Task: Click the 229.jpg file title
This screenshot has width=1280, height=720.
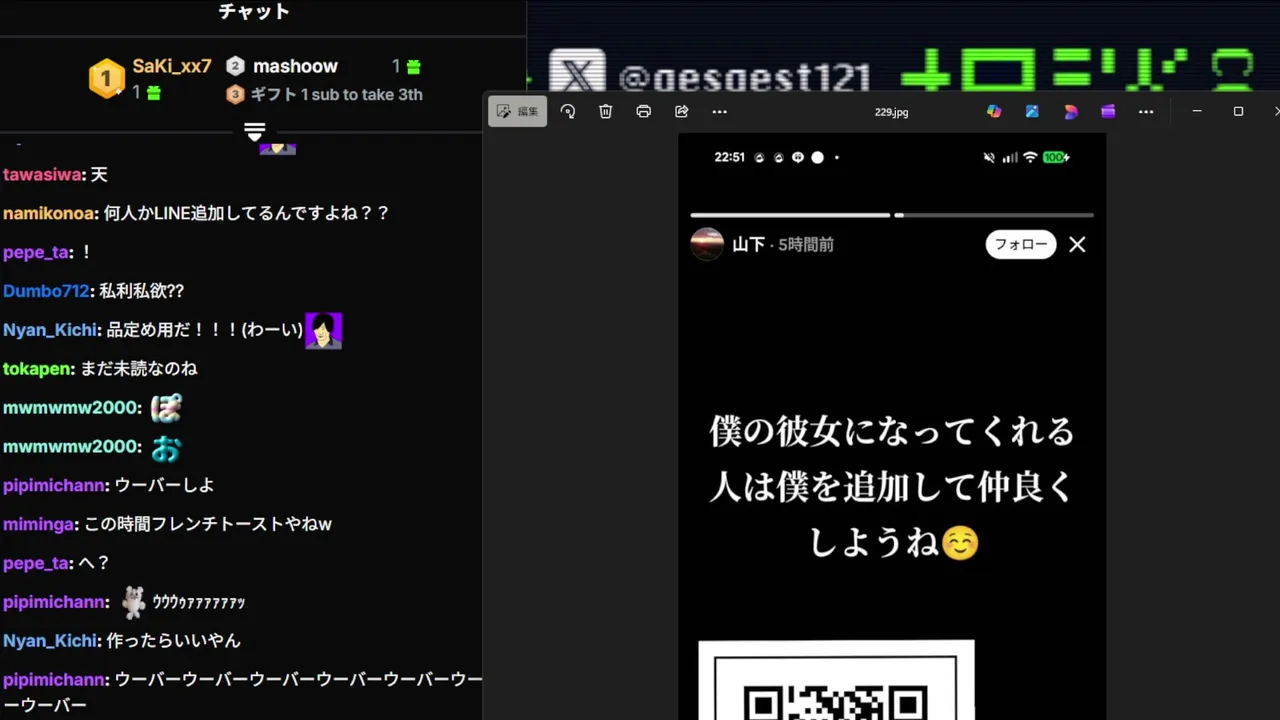Action: point(891,112)
